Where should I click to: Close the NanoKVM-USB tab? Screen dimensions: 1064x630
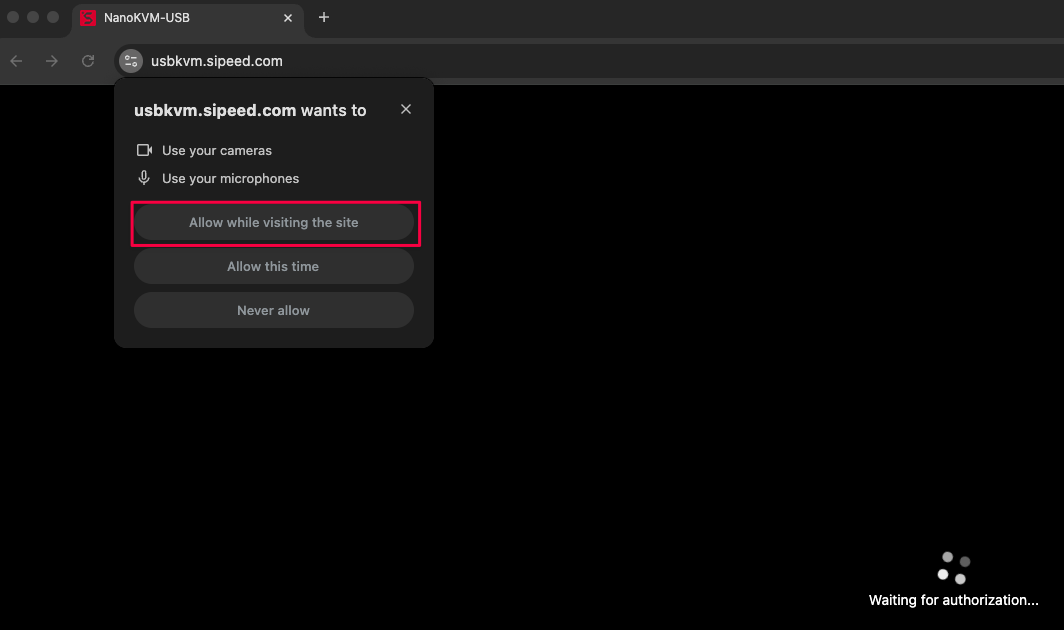(x=288, y=18)
